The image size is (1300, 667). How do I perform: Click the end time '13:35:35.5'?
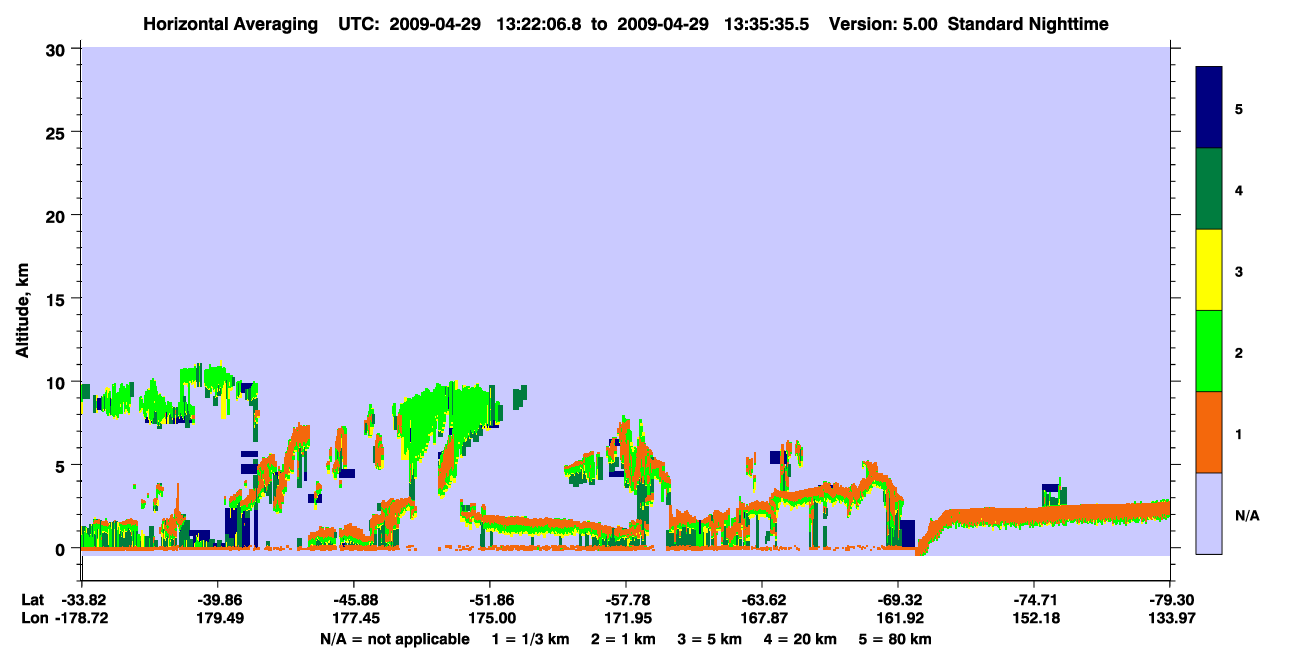(x=768, y=23)
